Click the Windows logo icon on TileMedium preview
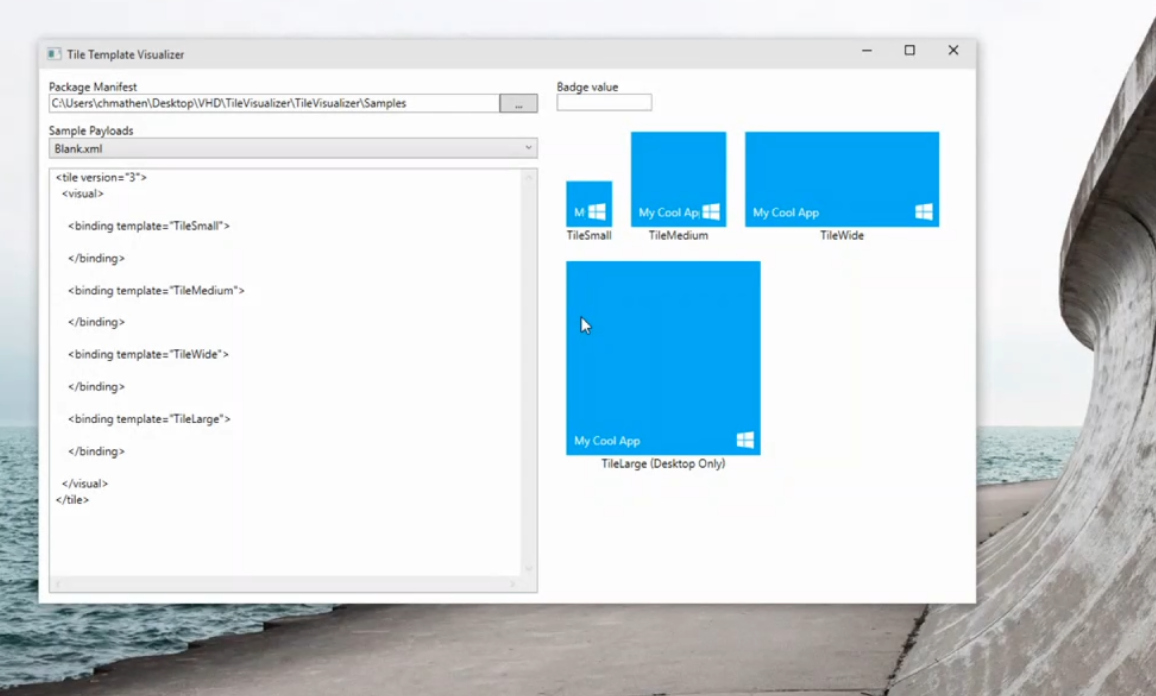The image size is (1156, 696). pyautogui.click(x=710, y=212)
